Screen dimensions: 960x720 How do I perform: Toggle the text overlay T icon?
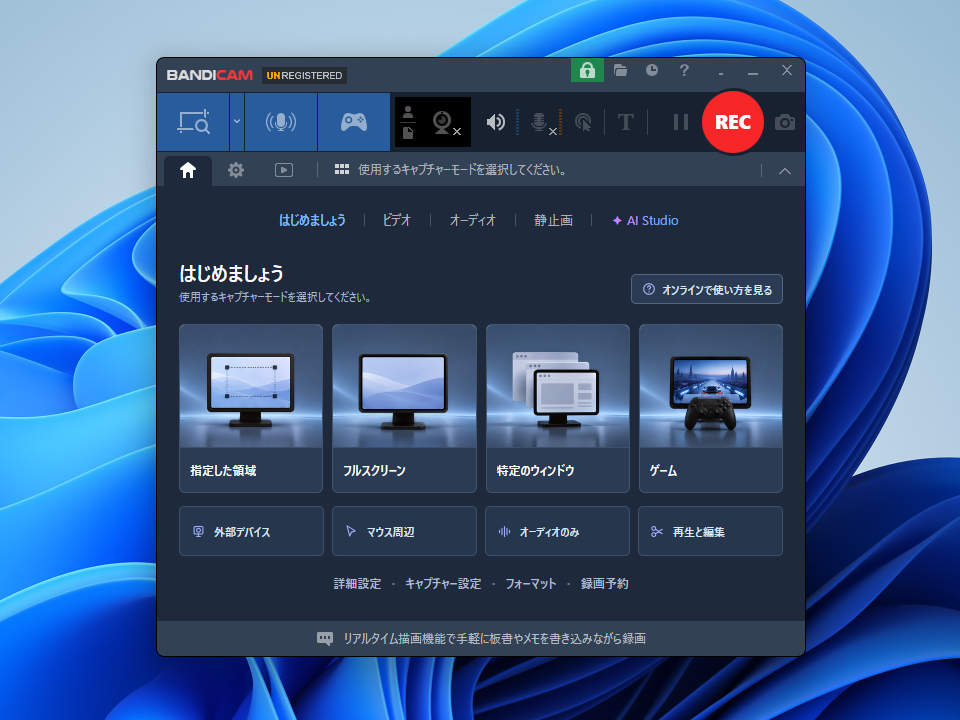625,122
